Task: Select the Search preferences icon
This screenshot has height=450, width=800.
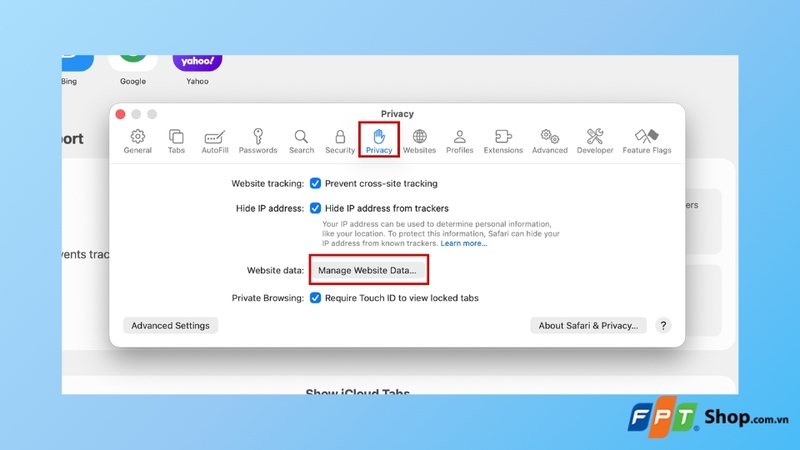Action: coord(301,141)
